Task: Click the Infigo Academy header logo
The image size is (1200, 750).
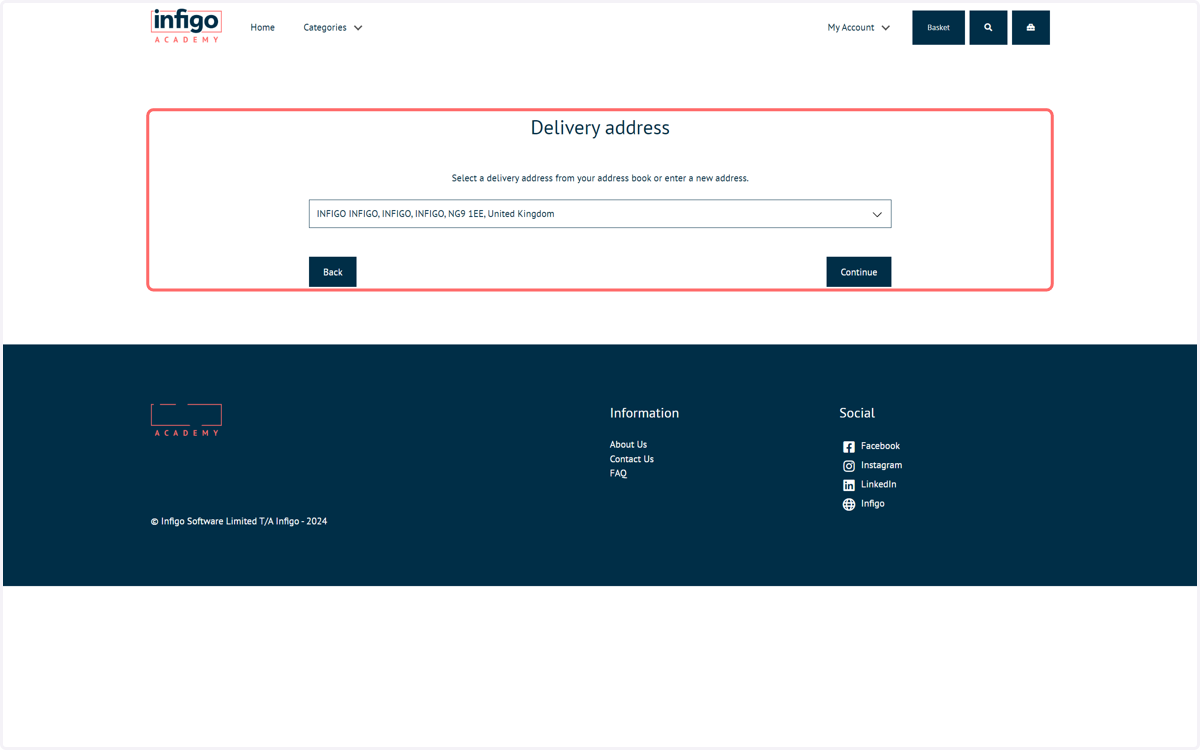Action: pos(186,26)
